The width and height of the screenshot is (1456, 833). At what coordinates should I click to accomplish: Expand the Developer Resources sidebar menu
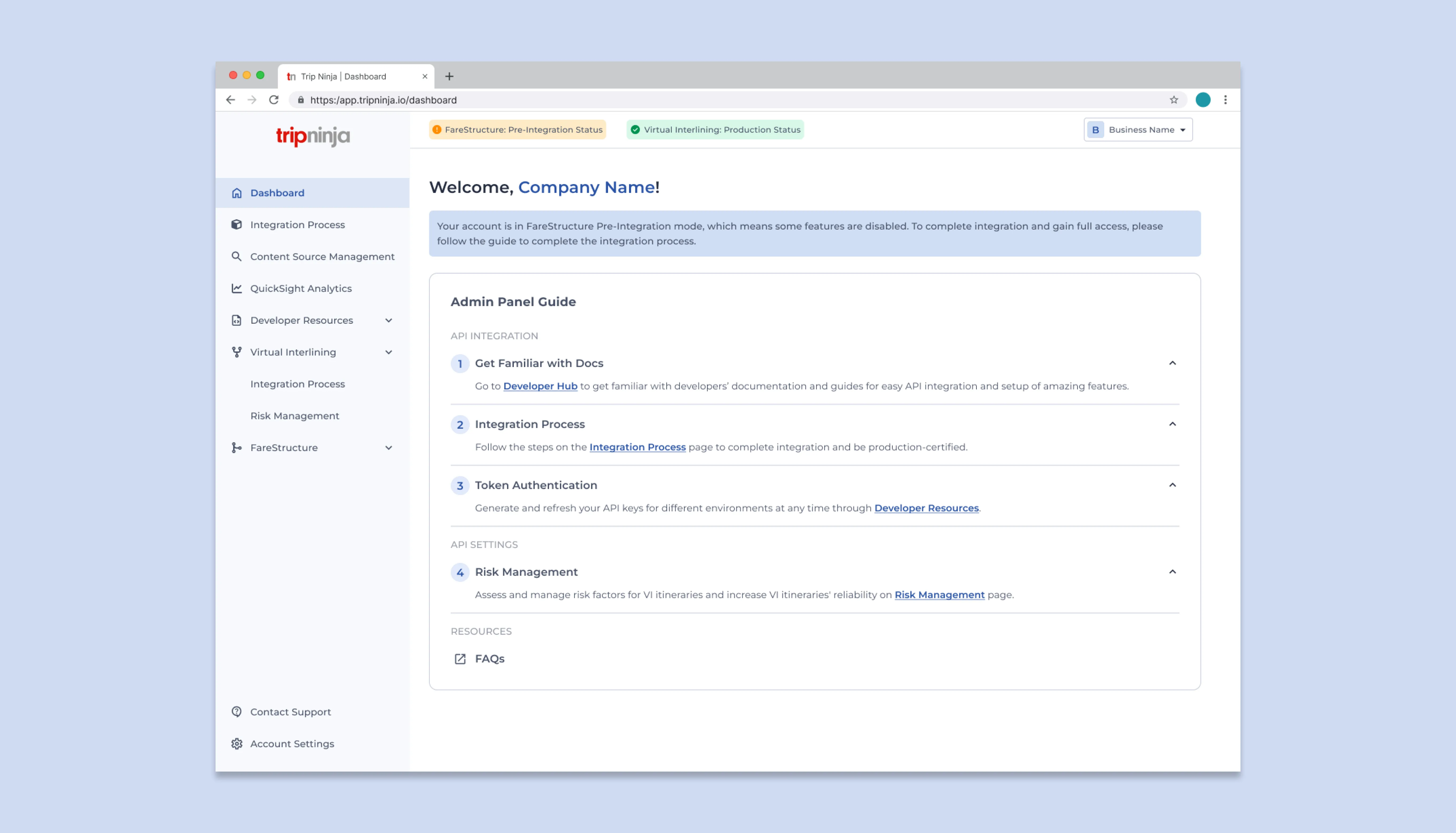tap(388, 320)
